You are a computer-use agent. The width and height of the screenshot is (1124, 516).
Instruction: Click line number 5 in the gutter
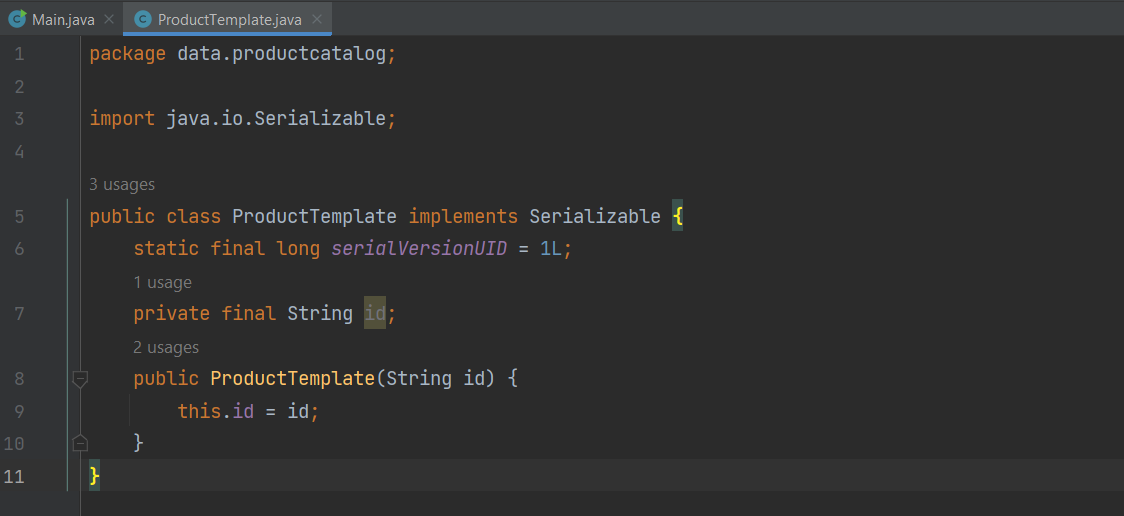[x=19, y=217]
